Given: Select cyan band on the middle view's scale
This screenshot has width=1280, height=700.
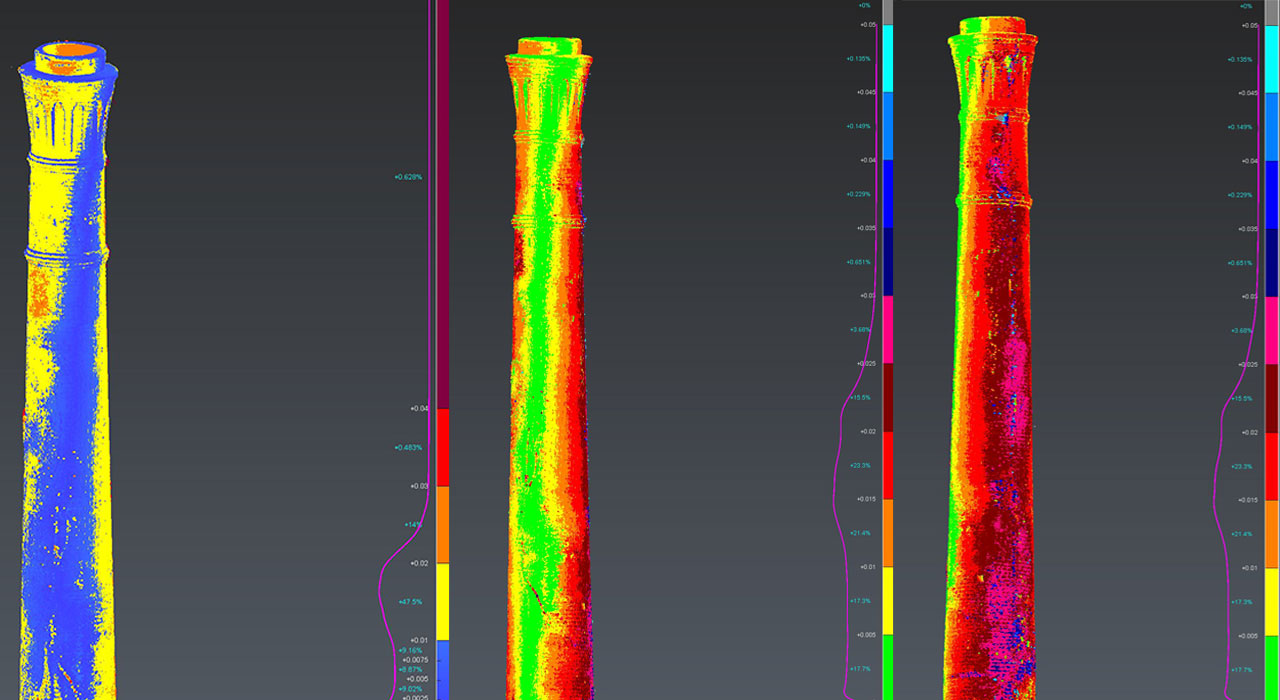Looking at the screenshot, I should click(887, 59).
